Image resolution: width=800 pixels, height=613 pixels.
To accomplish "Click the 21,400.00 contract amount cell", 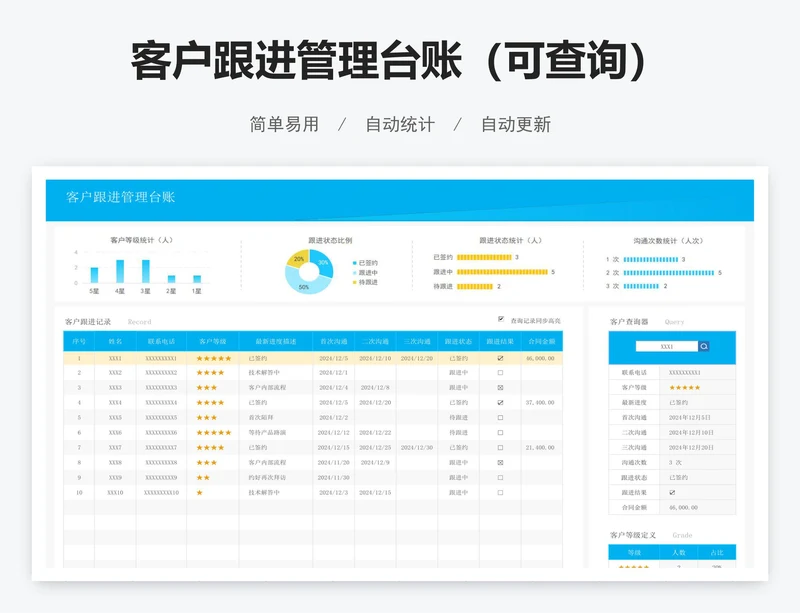I will coord(540,448).
